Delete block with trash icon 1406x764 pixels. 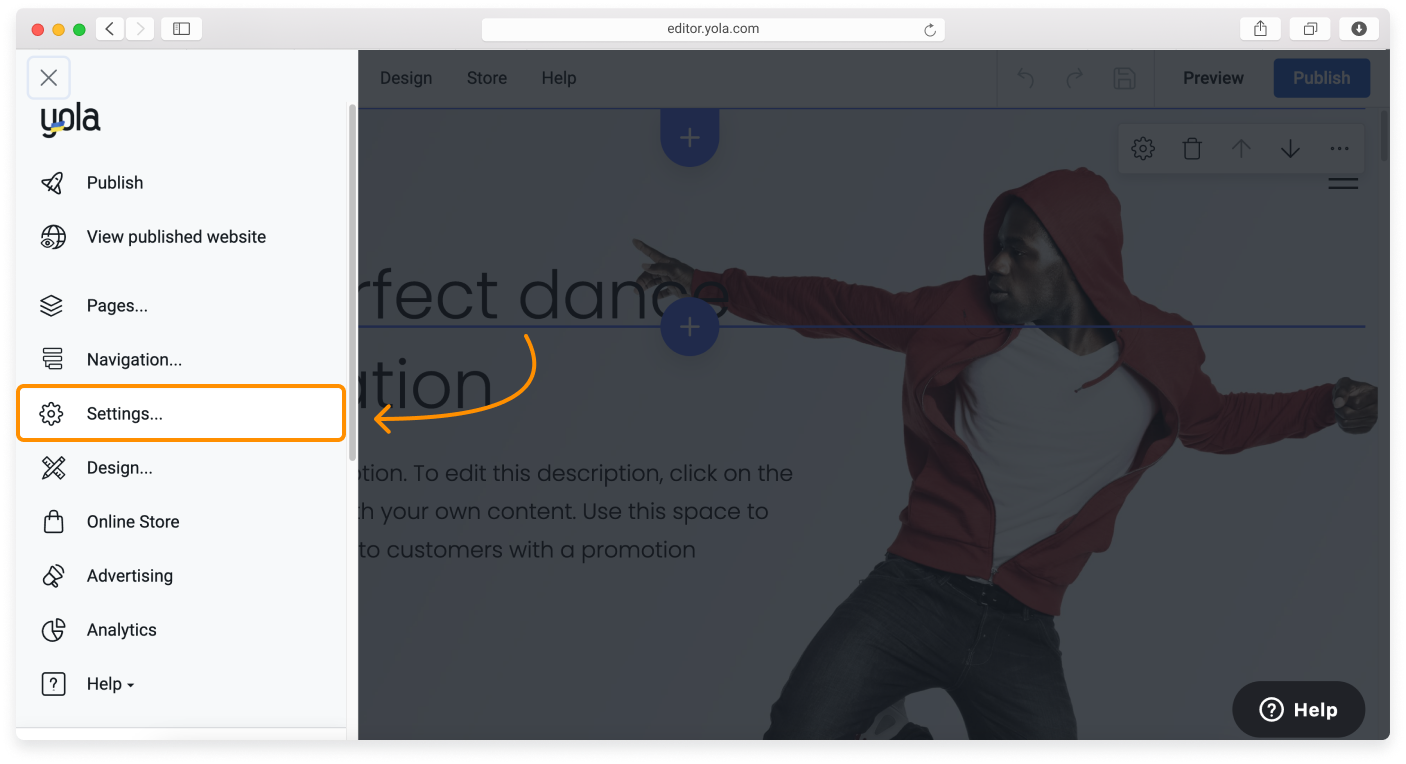tap(1192, 149)
